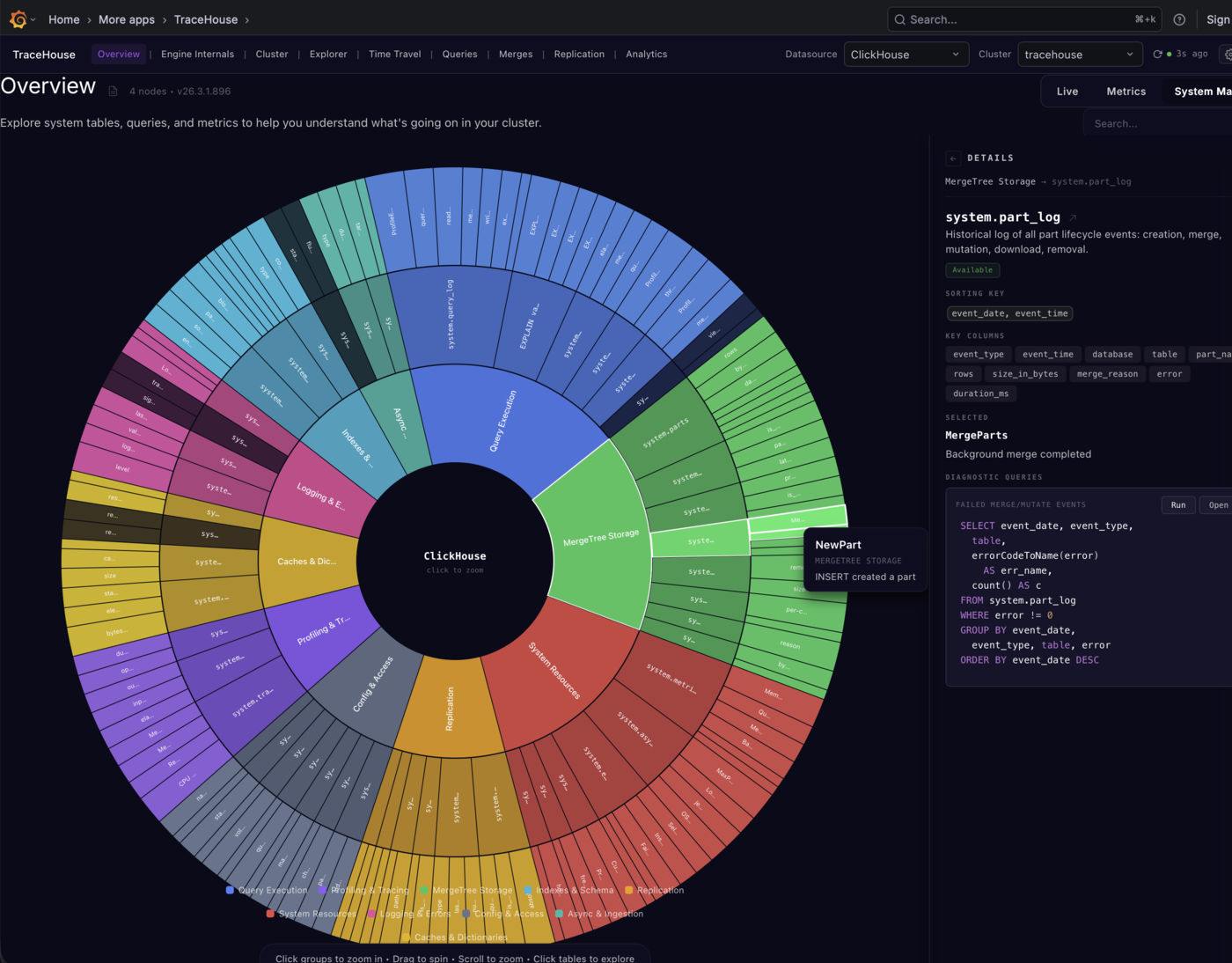
Task: Select the system.parts table segment
Action: click(666, 432)
